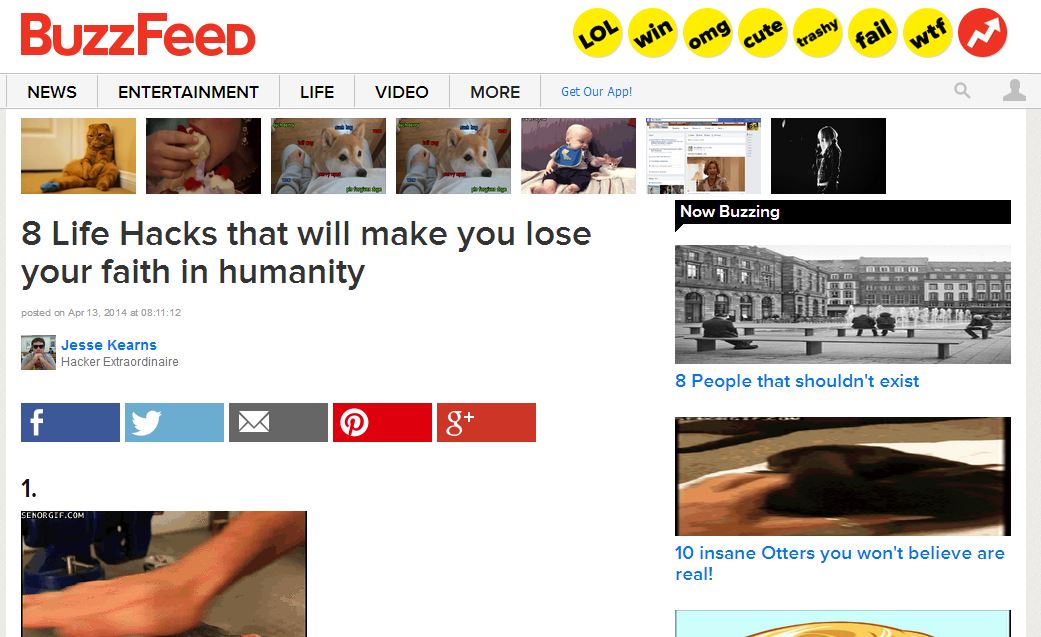Open the search magnifier icon
The image size is (1041, 637).
click(962, 90)
